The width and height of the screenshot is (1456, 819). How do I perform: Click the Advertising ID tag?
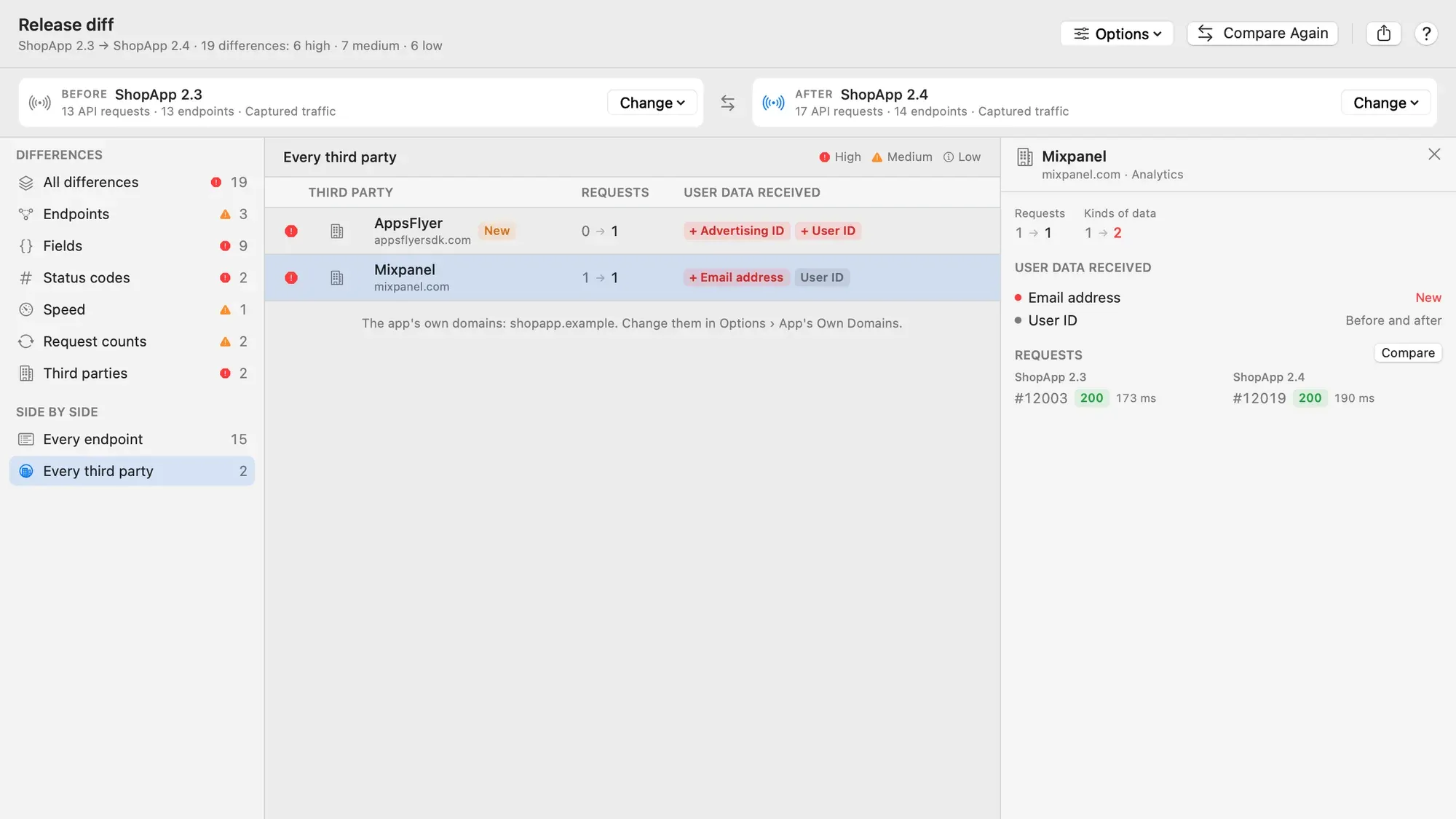(x=737, y=231)
